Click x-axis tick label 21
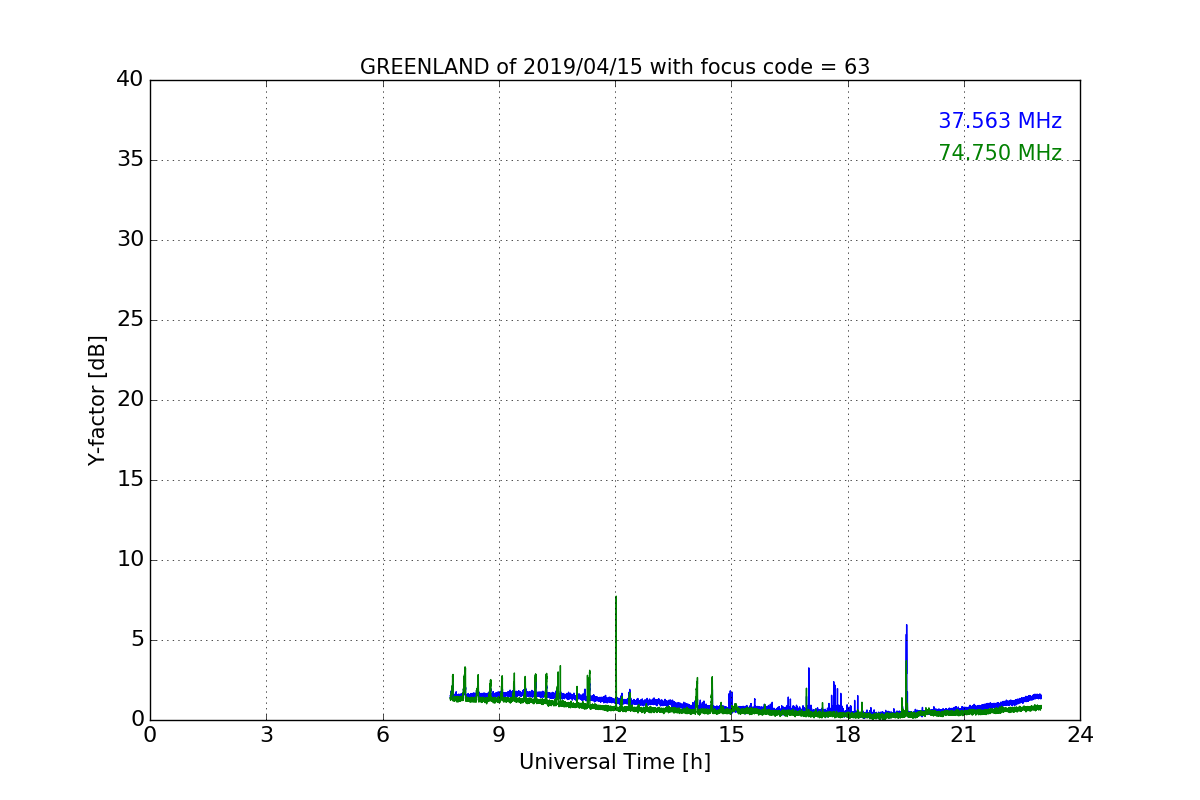This screenshot has width=1200, height=800. (x=964, y=735)
